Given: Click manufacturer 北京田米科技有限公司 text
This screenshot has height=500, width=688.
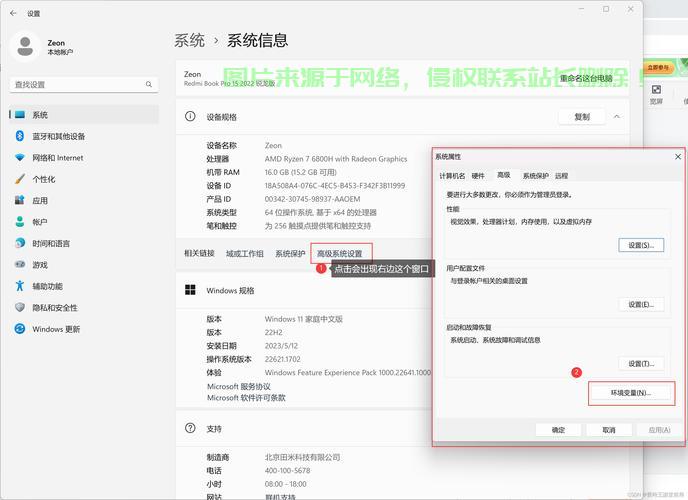Looking at the screenshot, I should pos(302,457).
